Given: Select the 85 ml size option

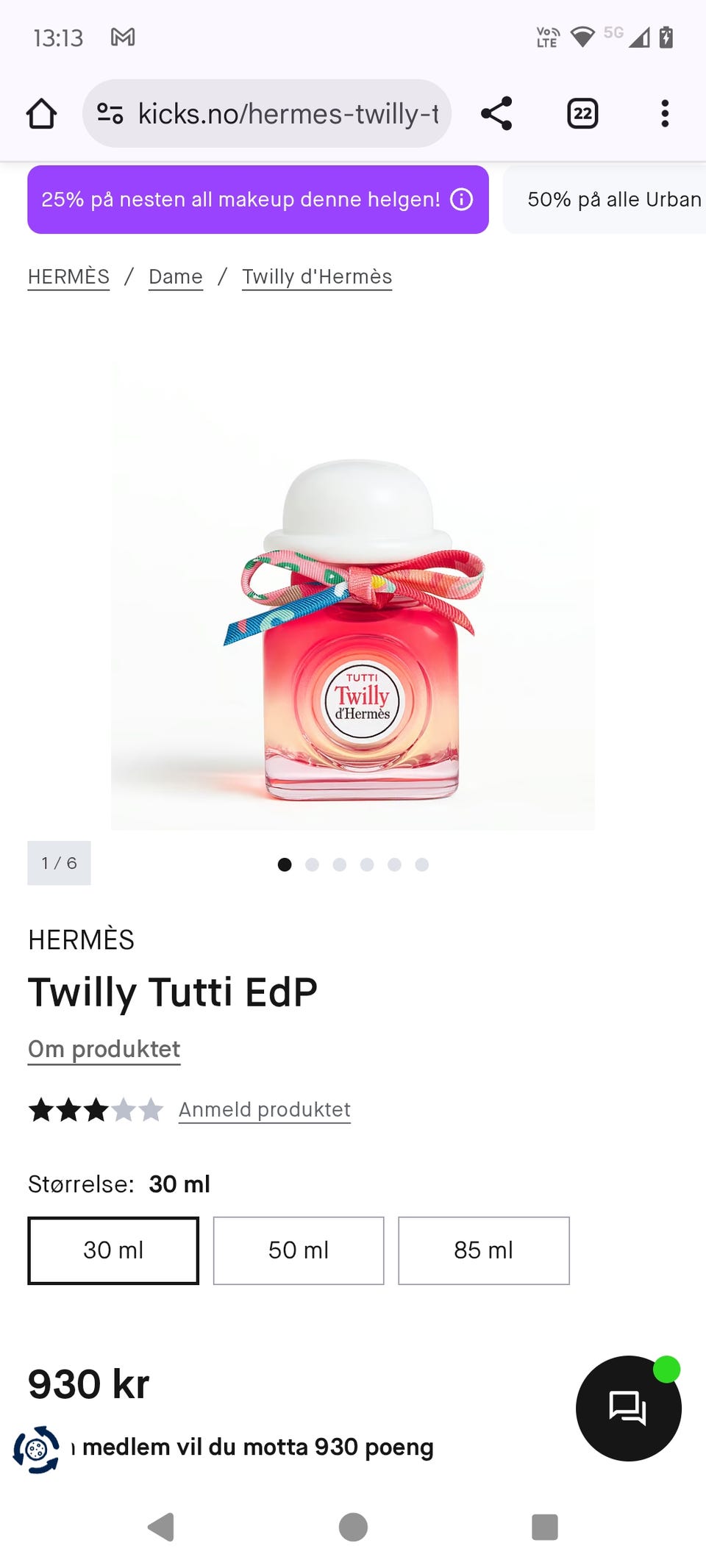Looking at the screenshot, I should pyautogui.click(x=484, y=1250).
